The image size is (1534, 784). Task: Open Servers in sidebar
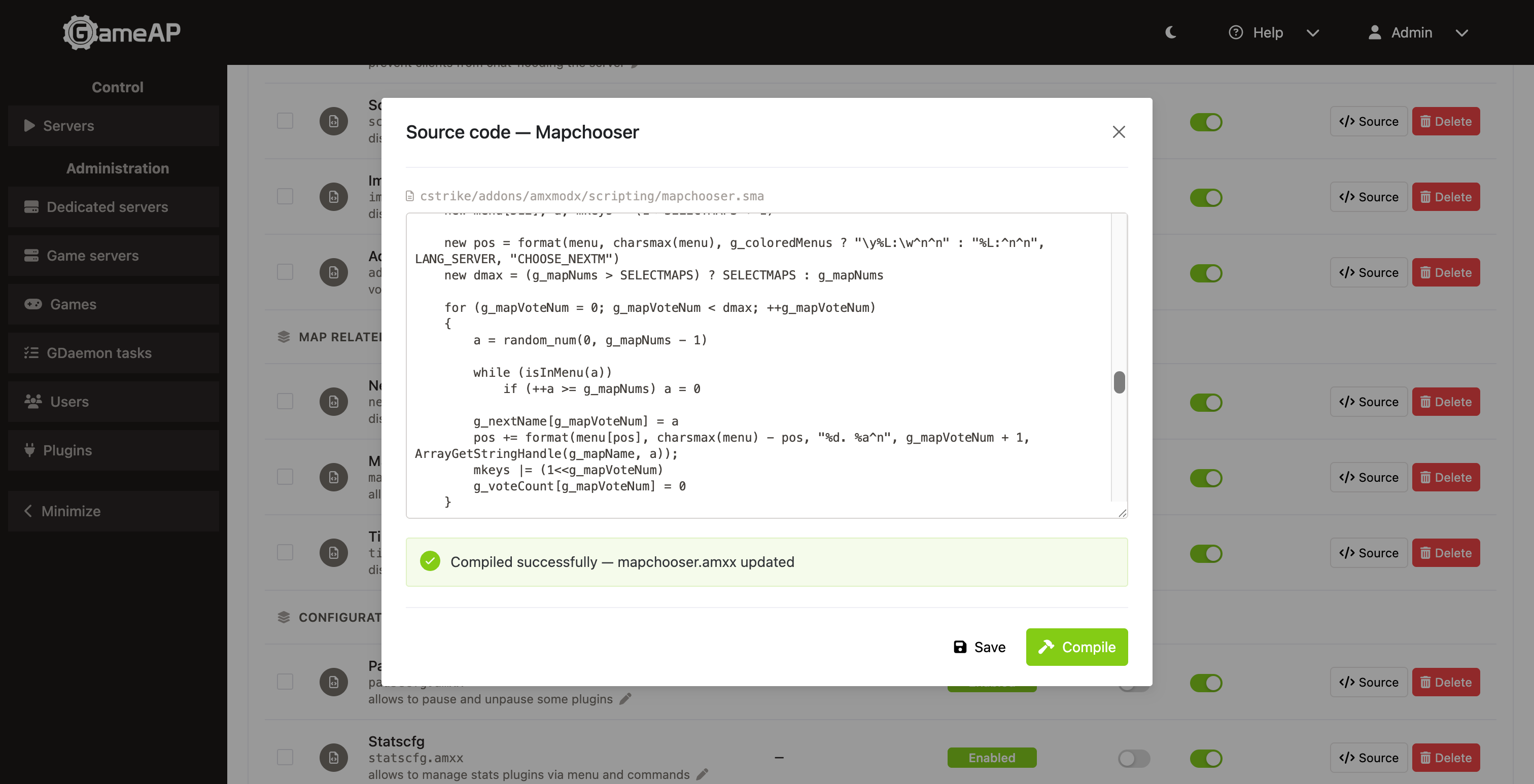(x=114, y=126)
